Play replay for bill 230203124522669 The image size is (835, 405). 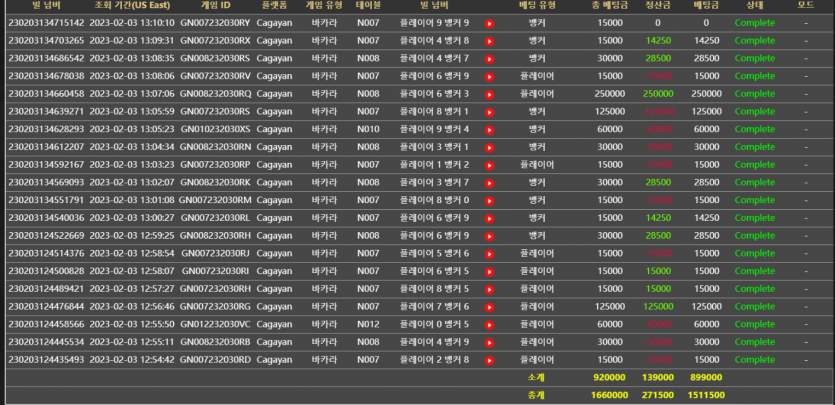[x=489, y=236]
